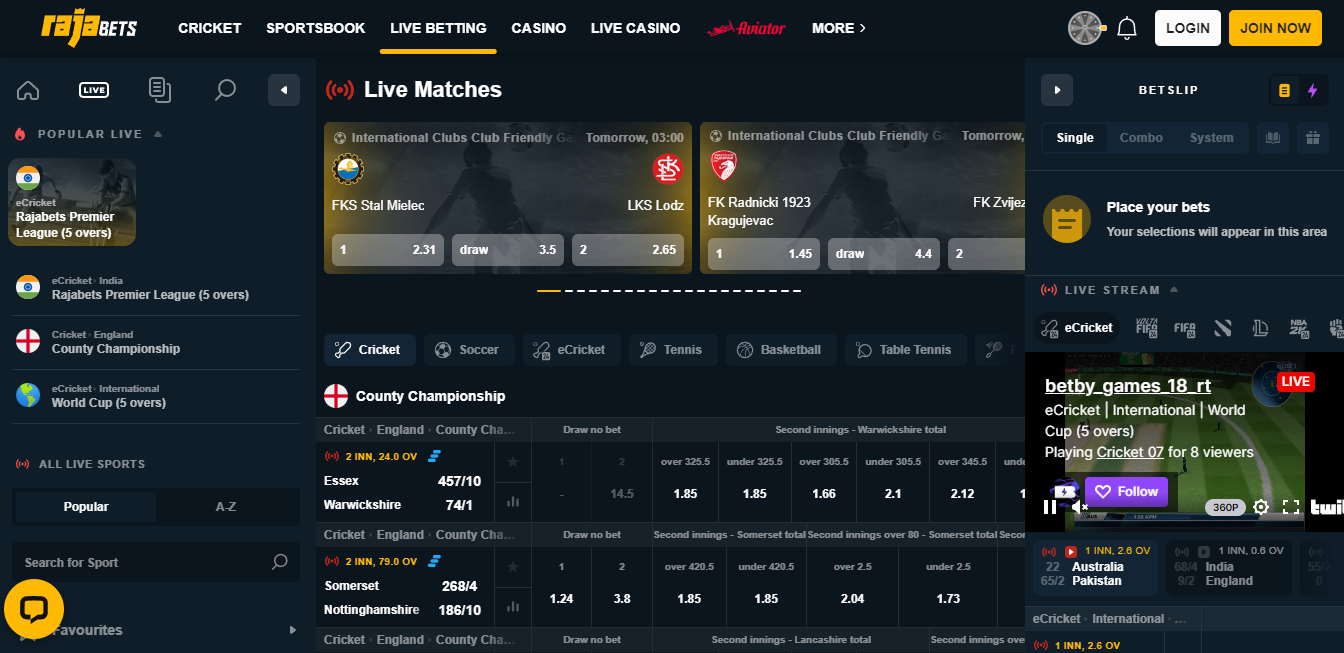Select the Table Tennis sport tab
This screenshot has height=653, width=1344.
[x=905, y=350]
